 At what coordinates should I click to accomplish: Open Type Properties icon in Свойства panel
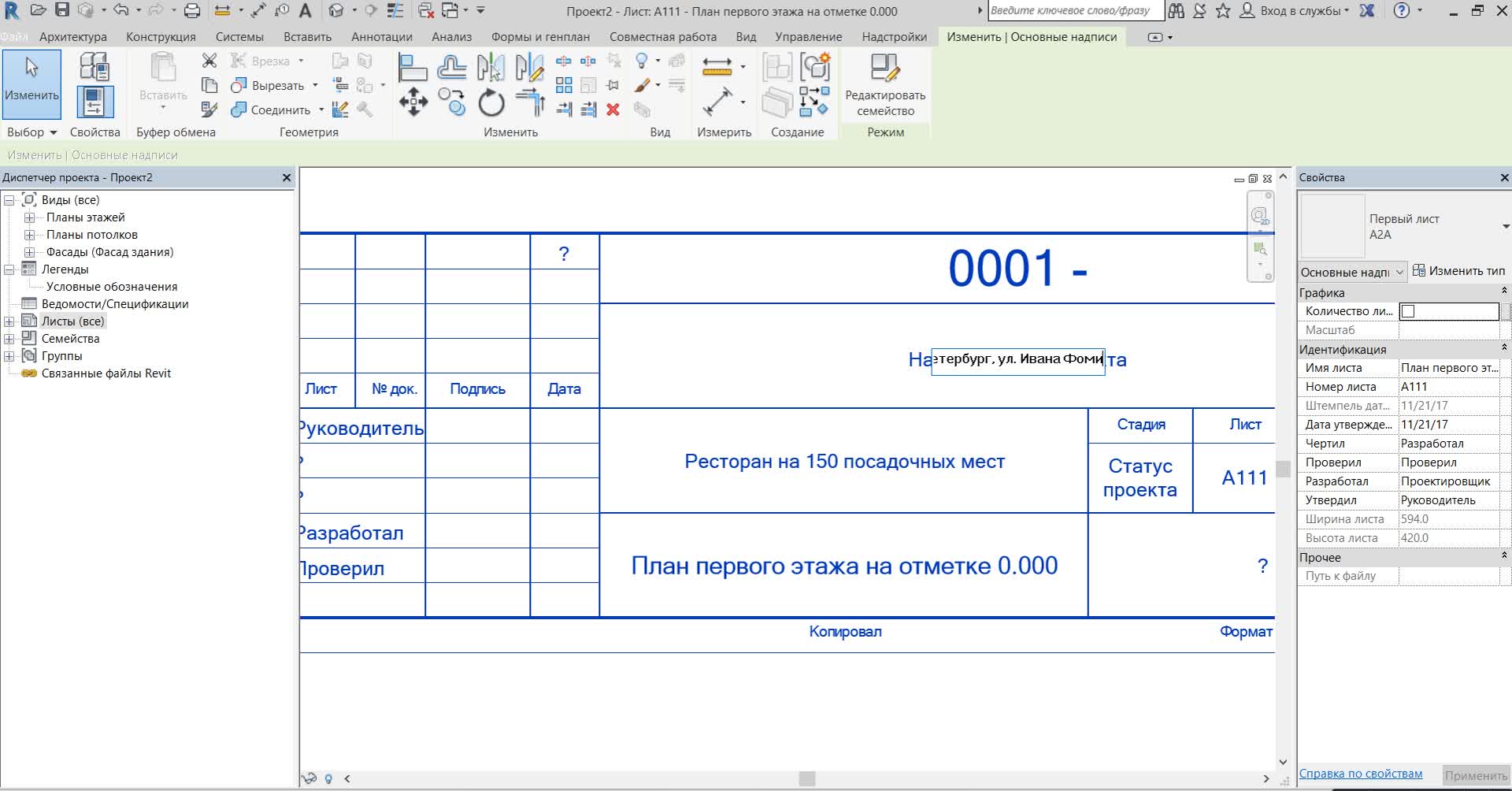click(x=94, y=67)
